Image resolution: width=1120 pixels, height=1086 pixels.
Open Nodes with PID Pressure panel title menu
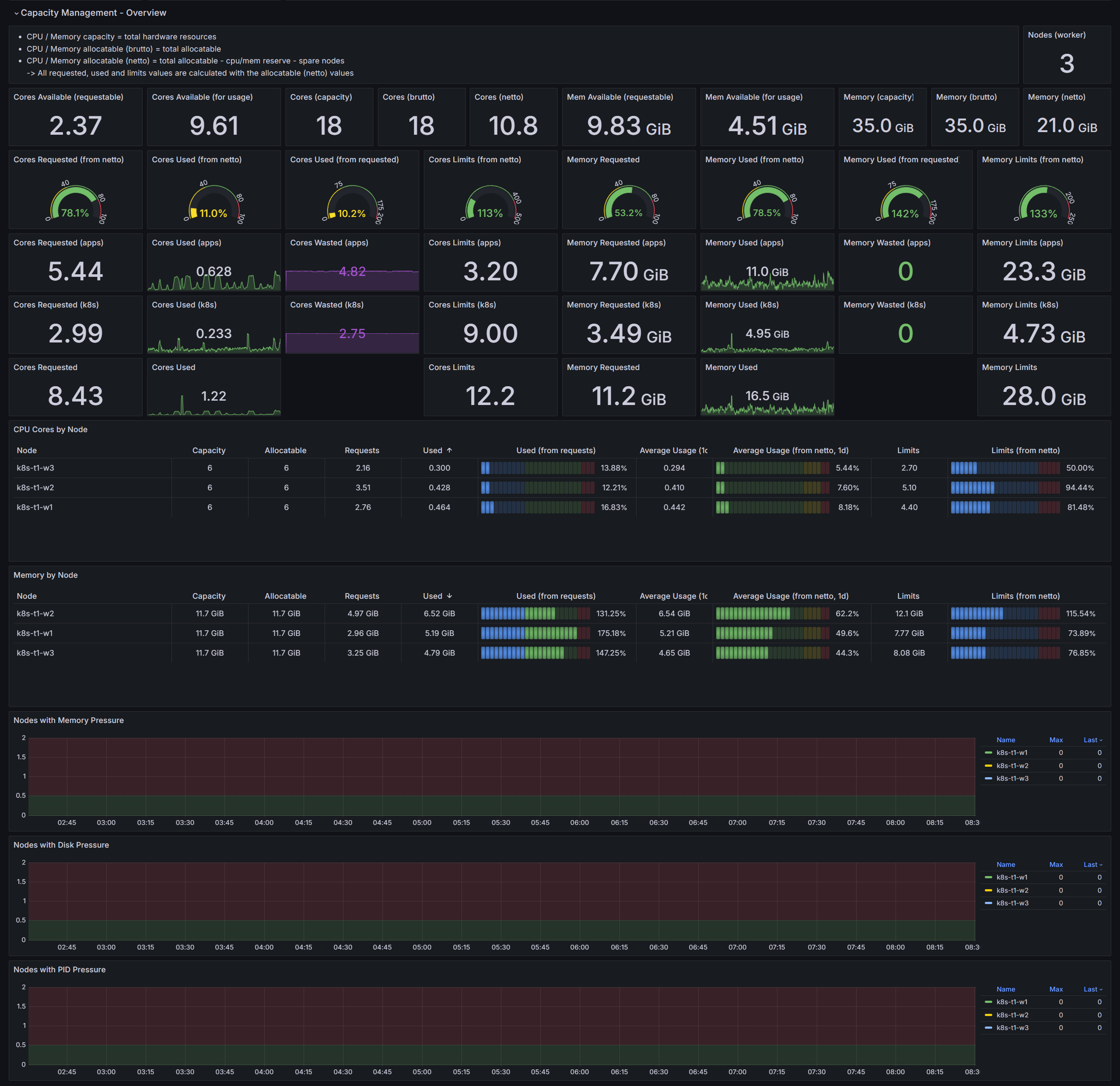tap(59, 970)
